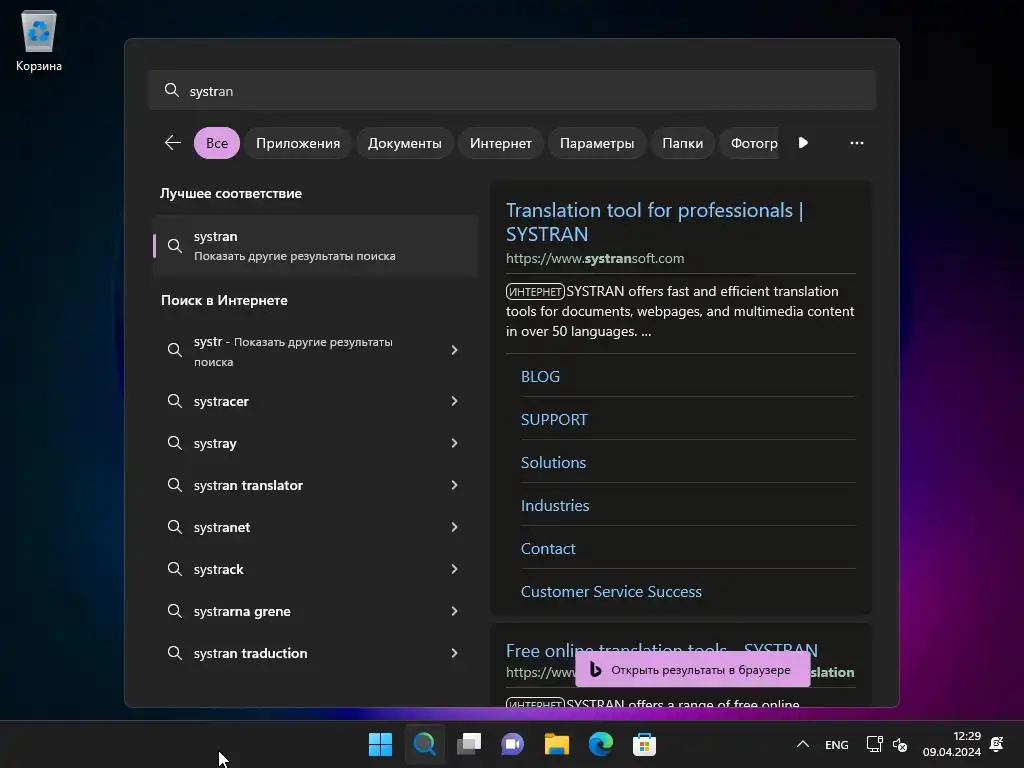Click the ENG language indicator
The height and width of the screenshot is (768, 1024).
[x=837, y=744]
